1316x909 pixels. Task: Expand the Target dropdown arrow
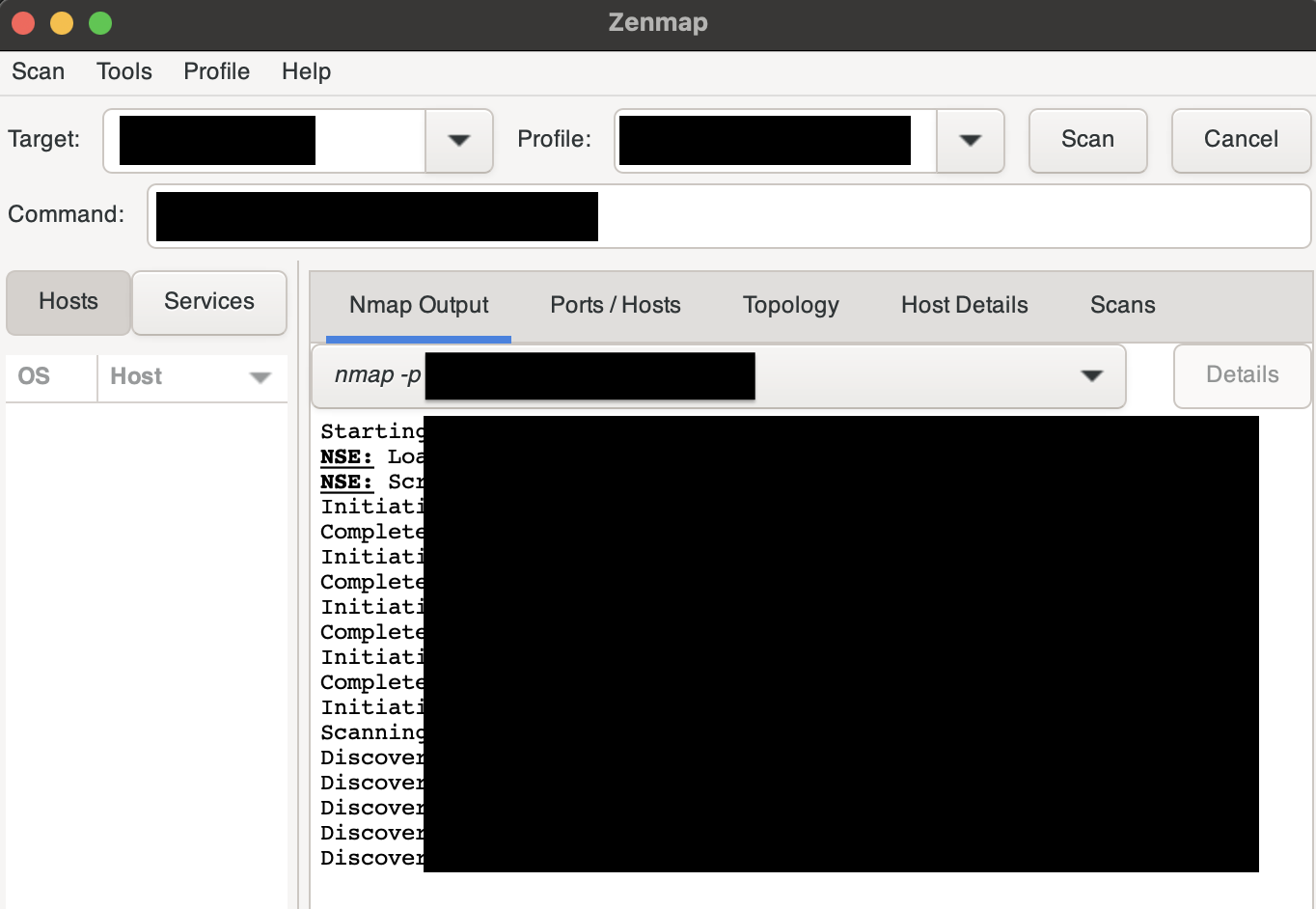(459, 140)
